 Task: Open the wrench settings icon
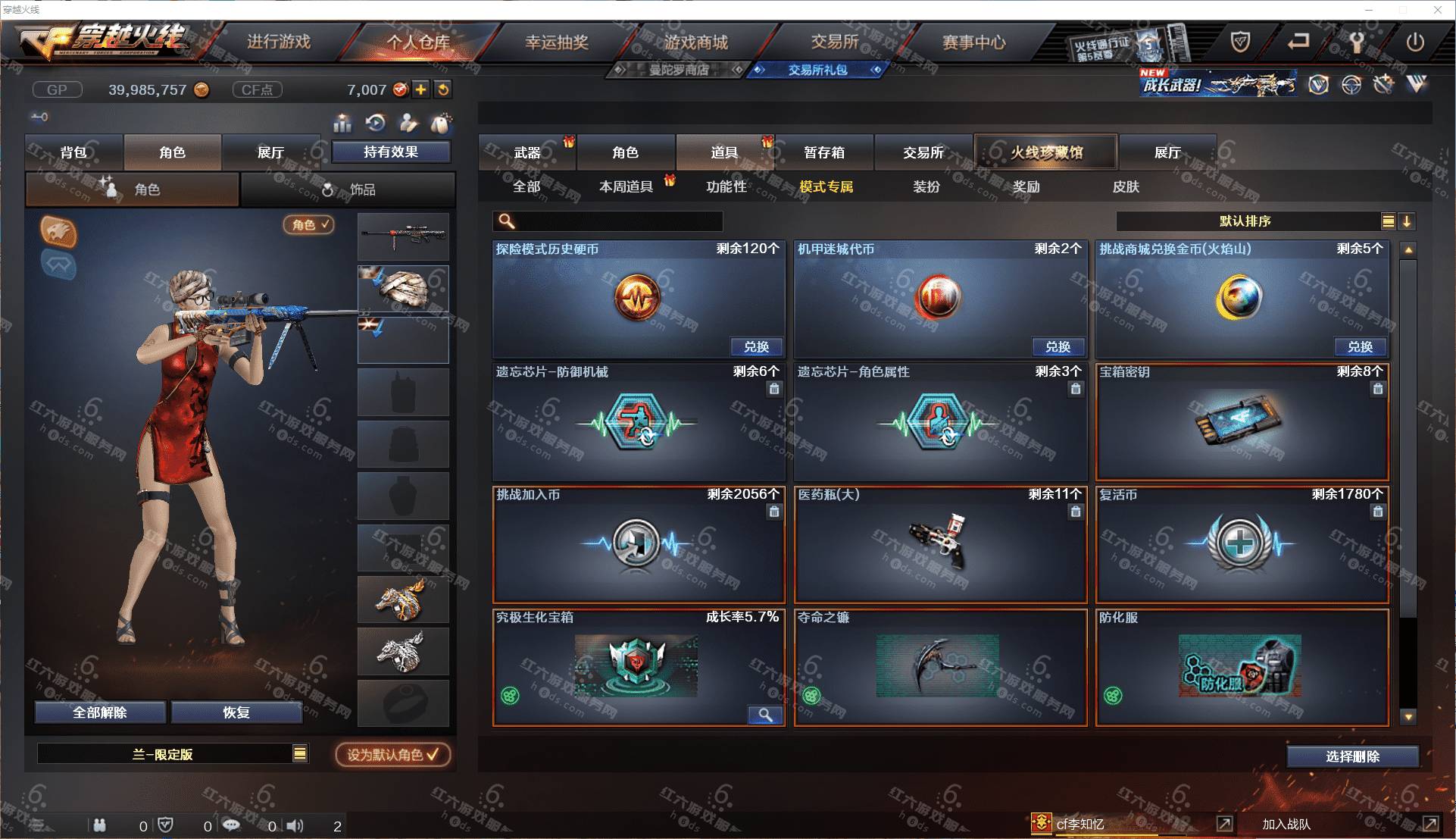(1357, 42)
